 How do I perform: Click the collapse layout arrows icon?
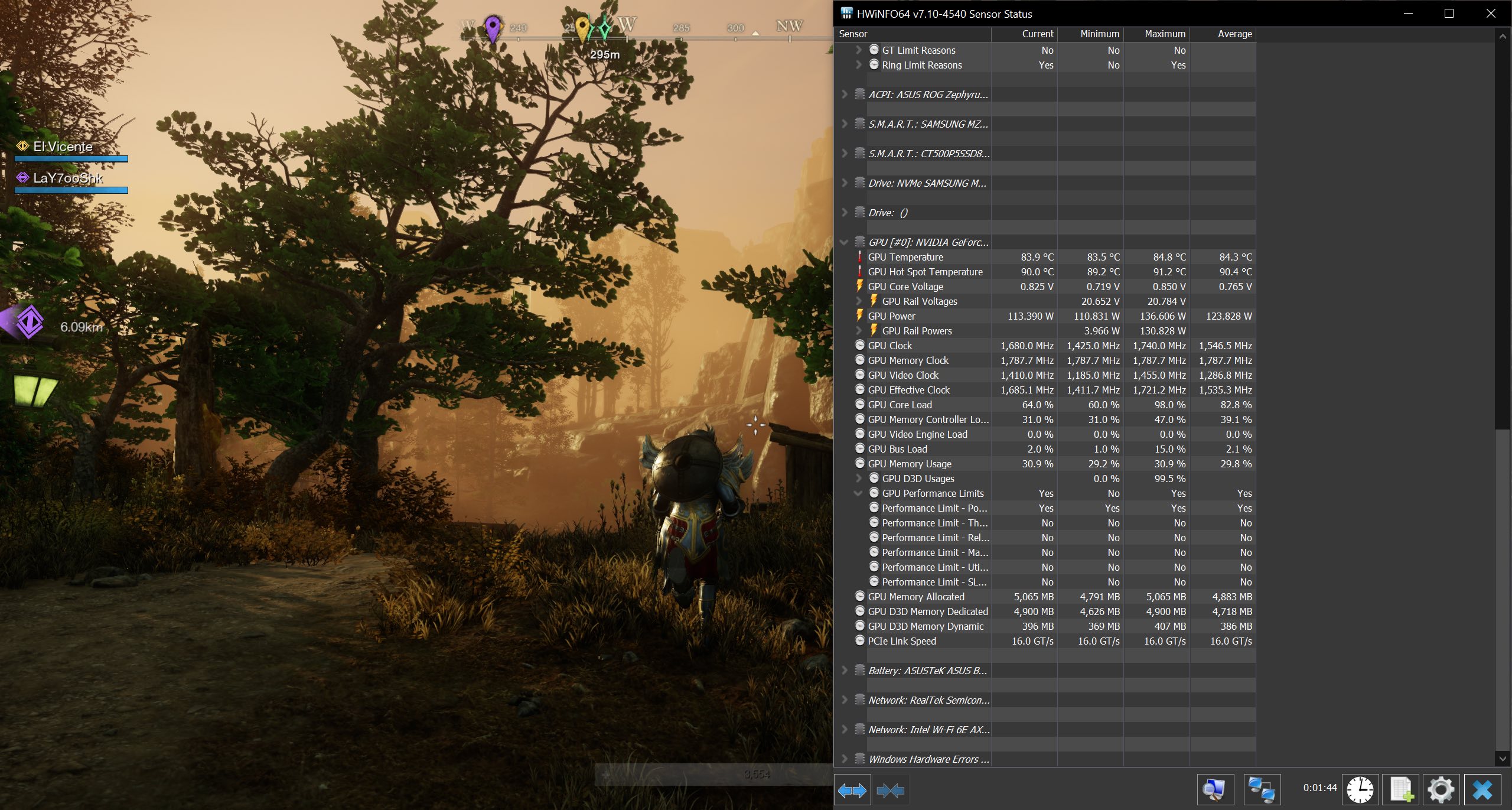(x=890, y=790)
